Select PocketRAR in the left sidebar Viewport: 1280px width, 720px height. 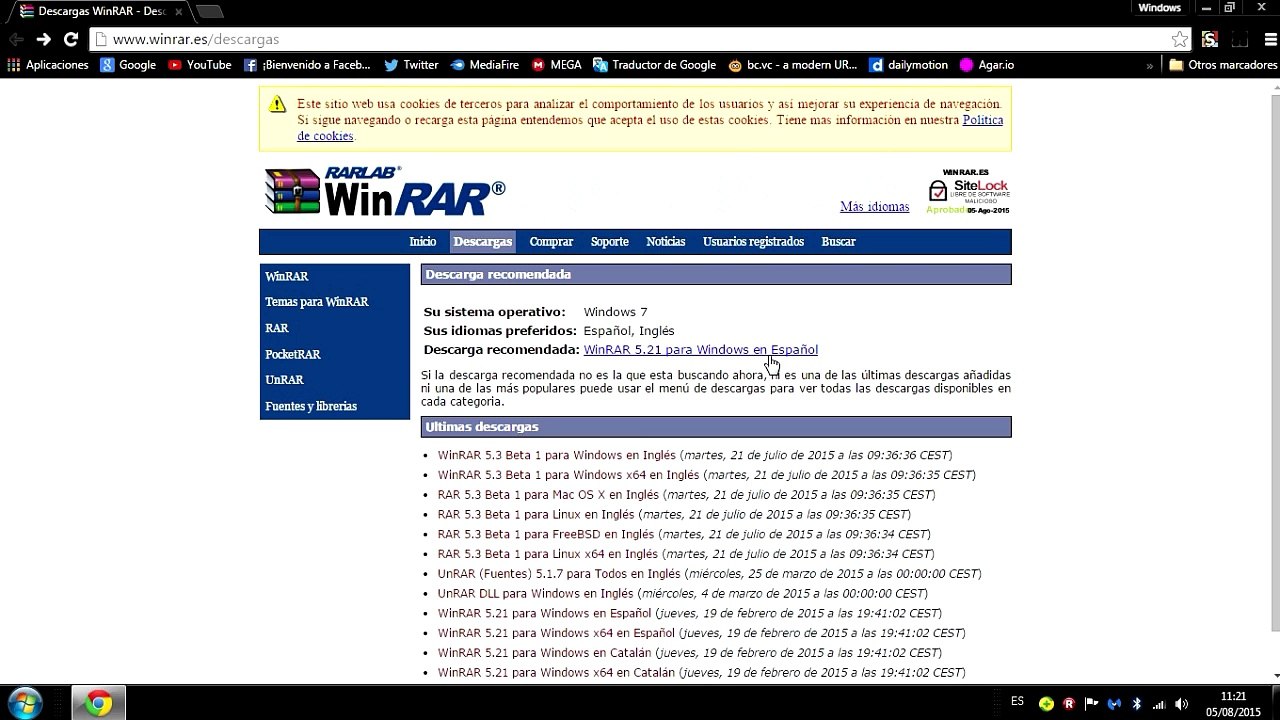coord(292,354)
